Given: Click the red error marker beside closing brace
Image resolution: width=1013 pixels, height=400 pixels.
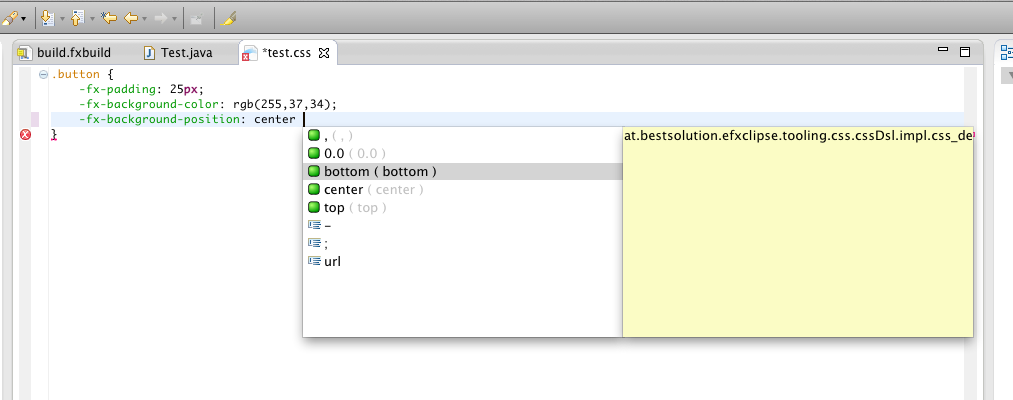Looking at the screenshot, I should click(x=26, y=135).
